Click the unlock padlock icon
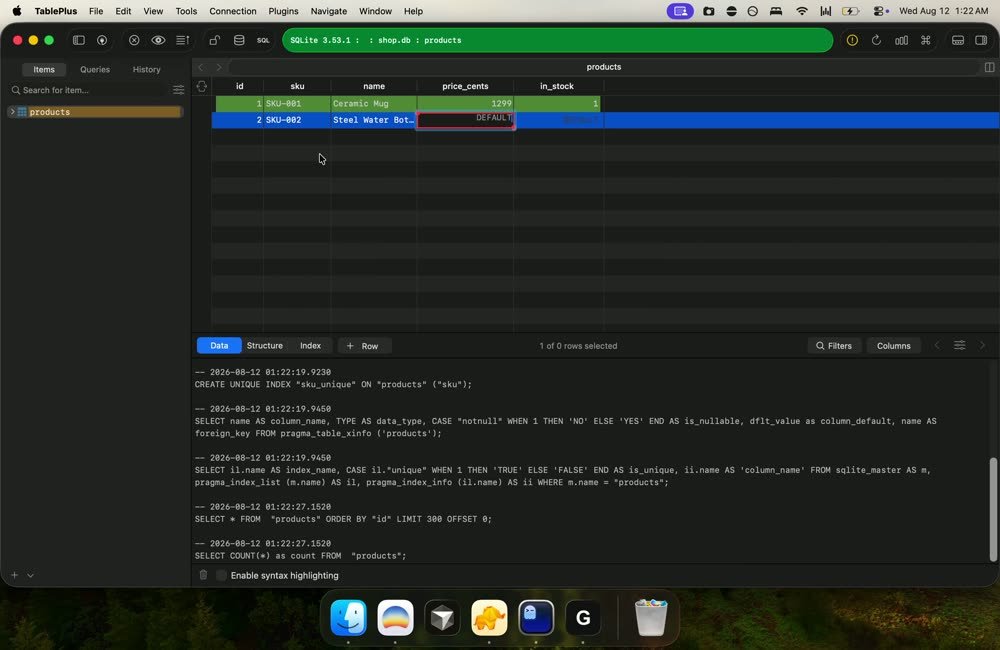Screen dimensions: 1000x650 [x=215, y=40]
